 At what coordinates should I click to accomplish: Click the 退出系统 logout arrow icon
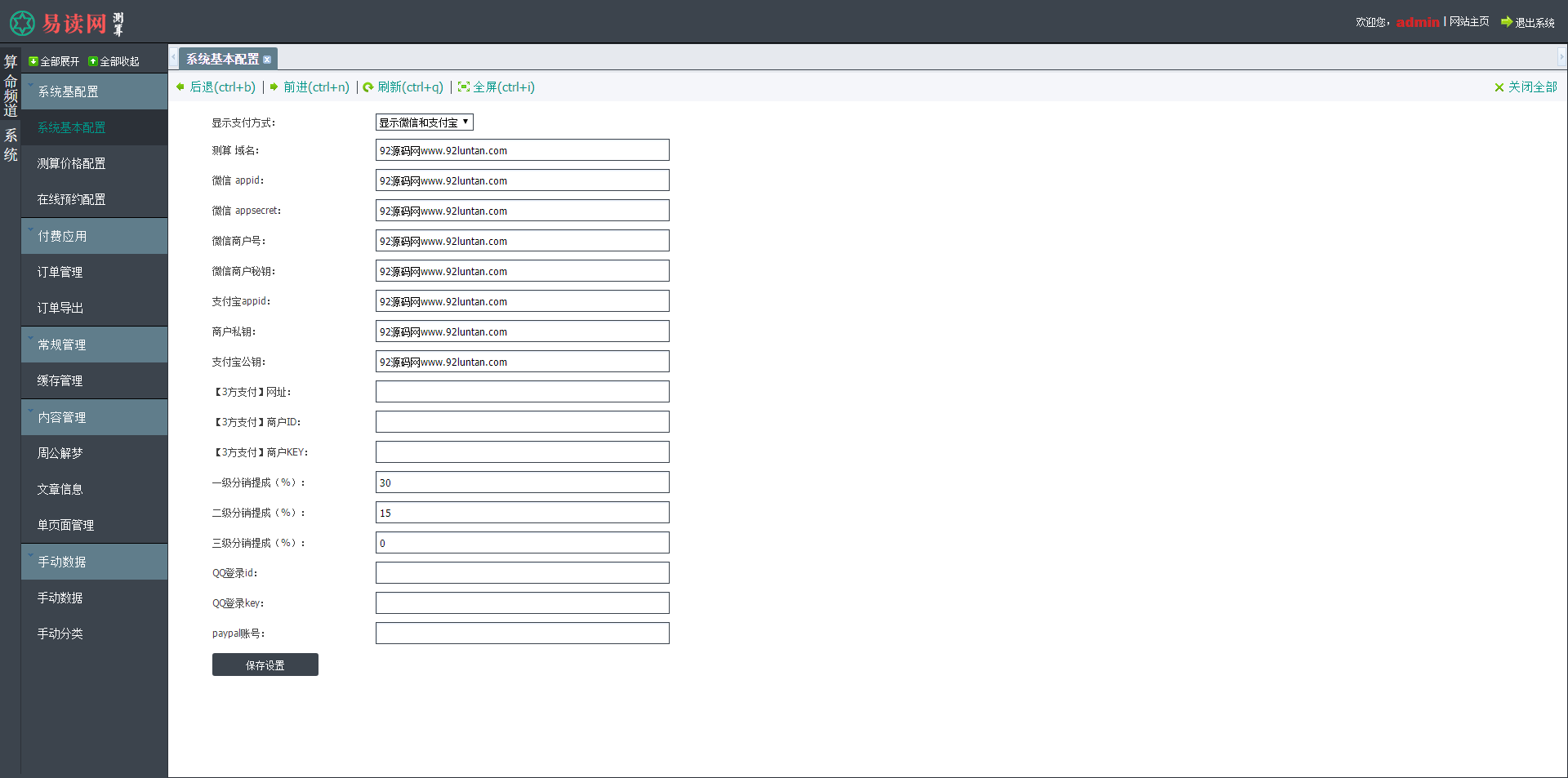(x=1507, y=22)
